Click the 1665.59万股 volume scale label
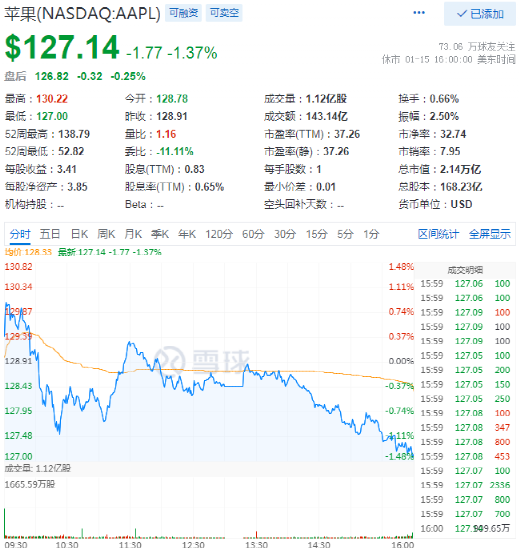The image size is (520, 554). (x=30, y=484)
